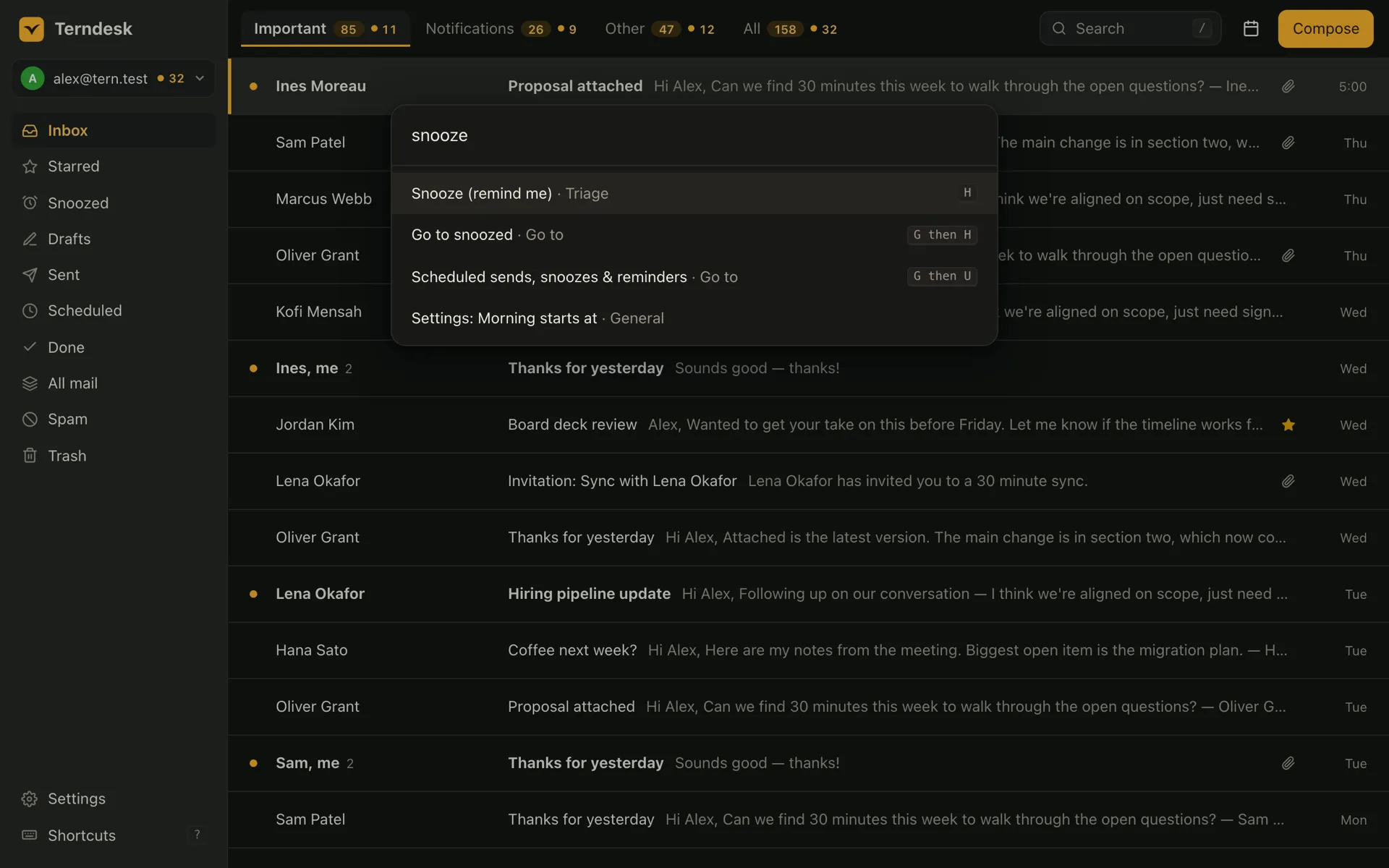The width and height of the screenshot is (1389, 868).
Task: Click the 85 count badge on Important tab
Action: pyautogui.click(x=348, y=29)
